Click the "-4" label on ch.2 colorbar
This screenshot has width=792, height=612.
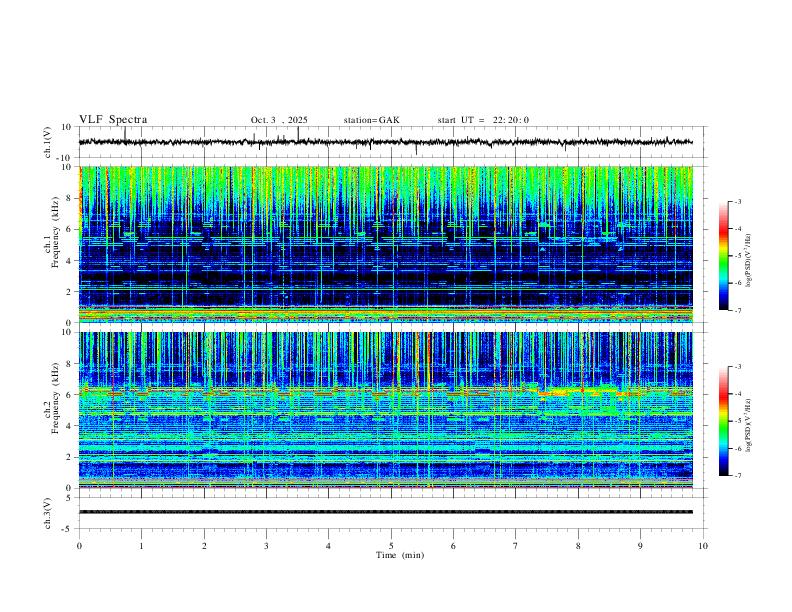click(737, 394)
